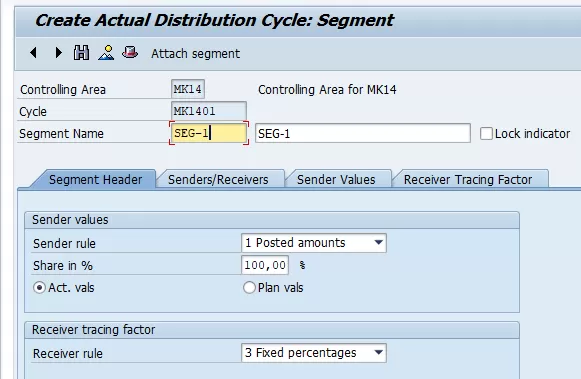Select the Act. vals radio button
The image size is (581, 379).
[39, 287]
